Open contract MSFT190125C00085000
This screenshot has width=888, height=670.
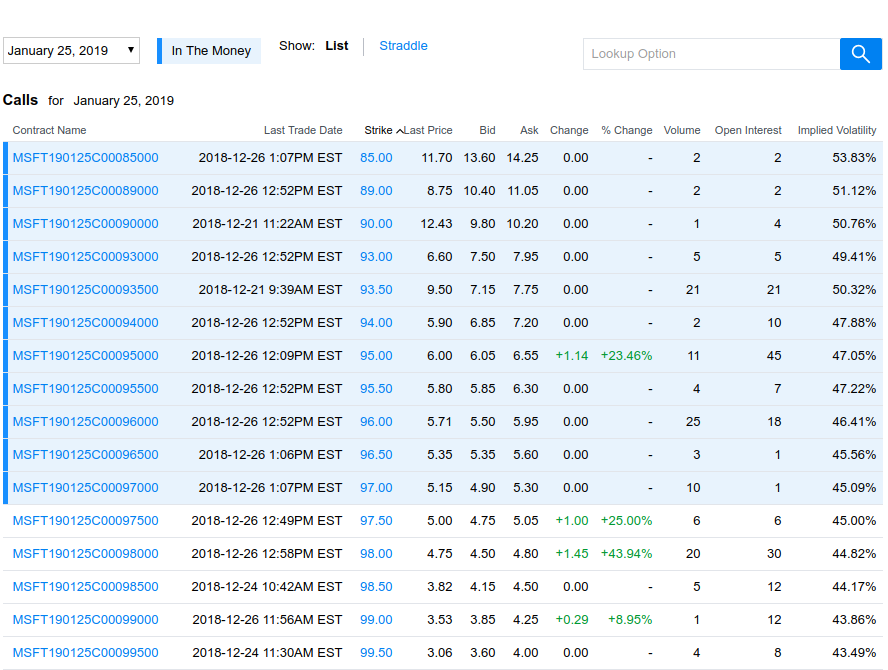(x=86, y=158)
